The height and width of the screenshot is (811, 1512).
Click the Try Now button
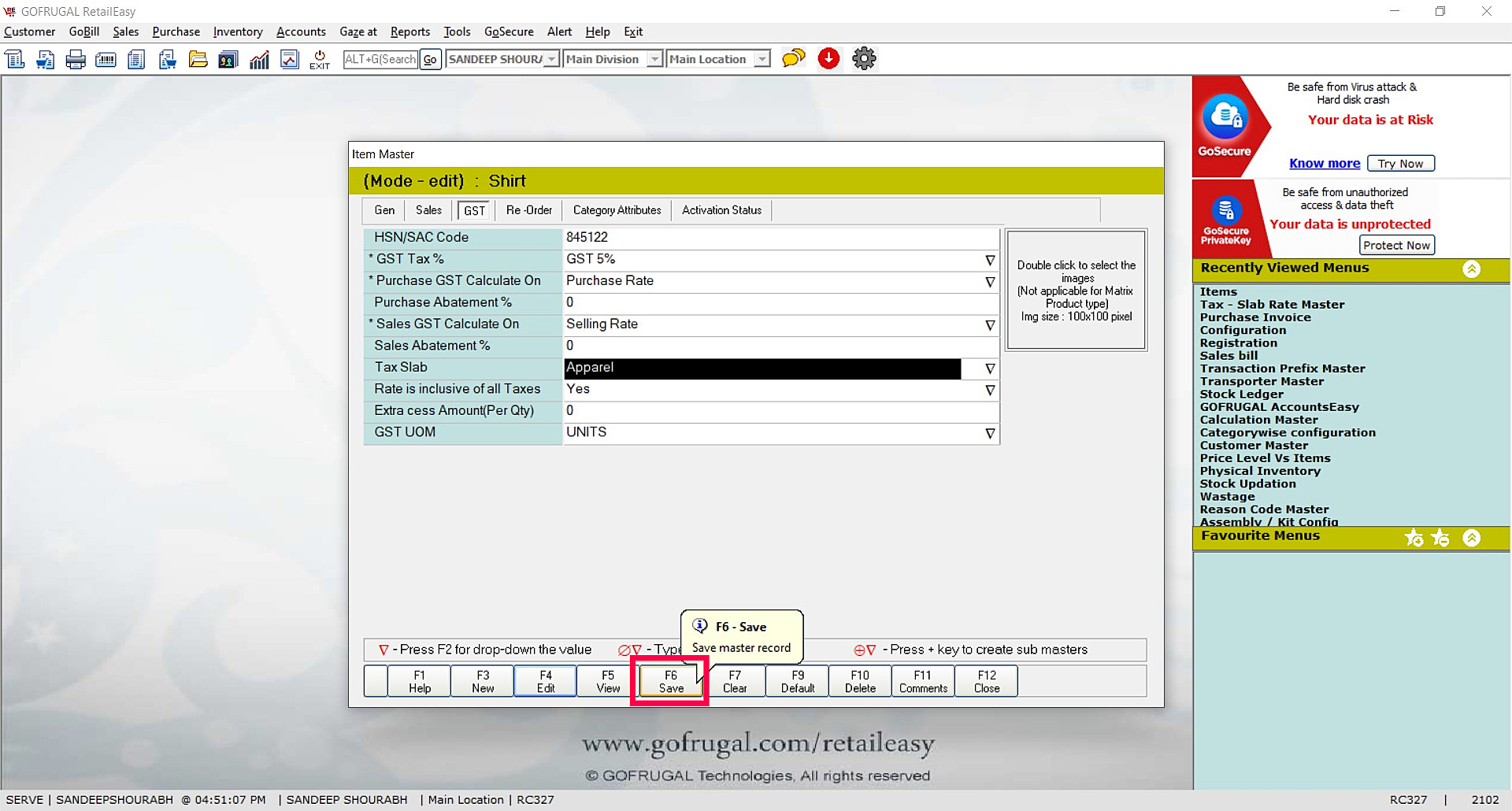pos(1401,163)
